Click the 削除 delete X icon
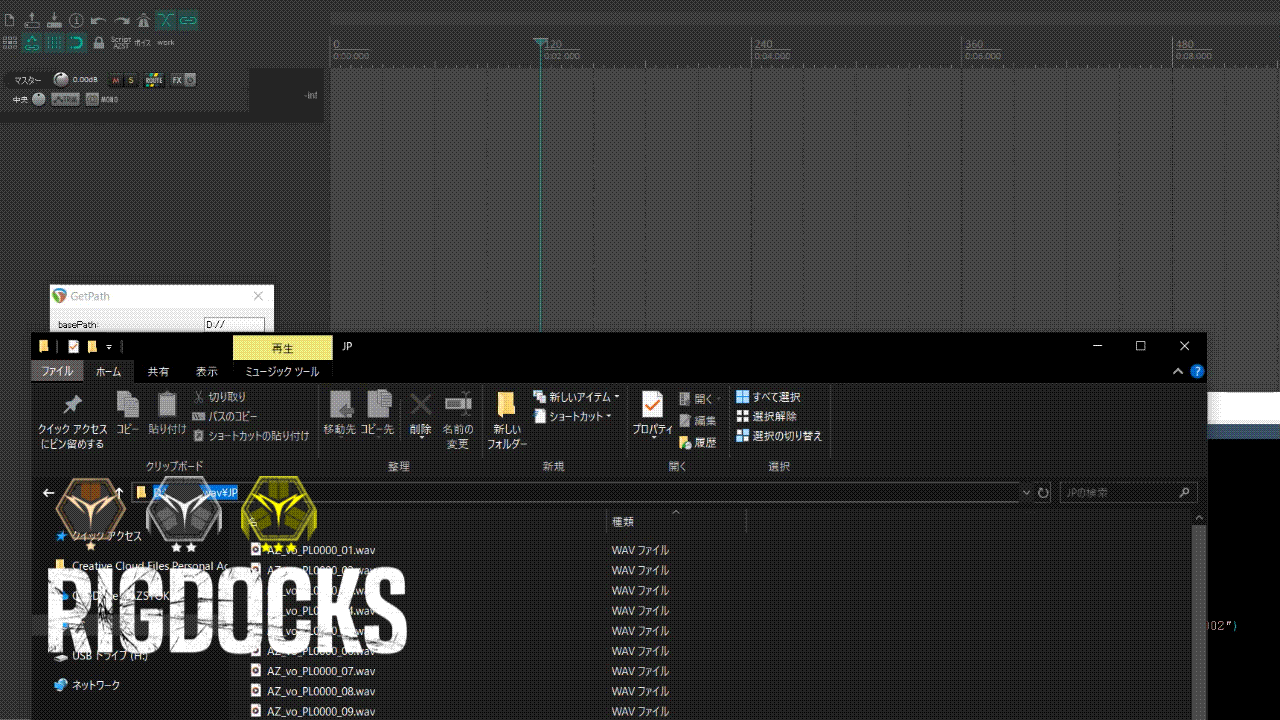This screenshot has width=1280, height=720. point(421,404)
